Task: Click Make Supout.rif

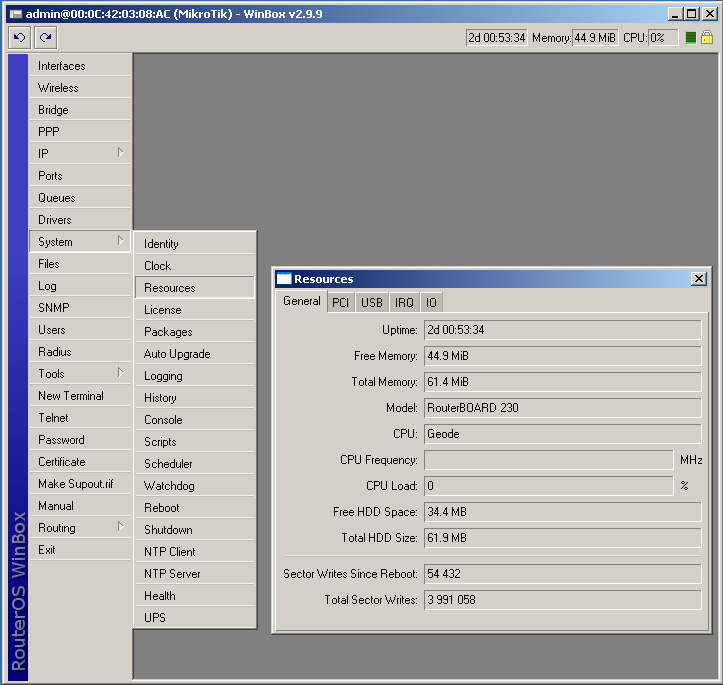Action: (80, 484)
